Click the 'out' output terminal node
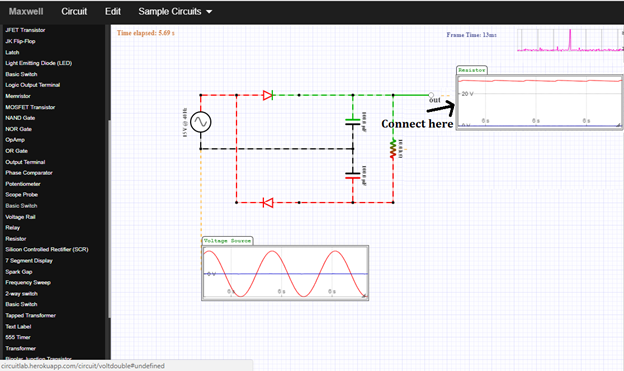 tap(431, 95)
